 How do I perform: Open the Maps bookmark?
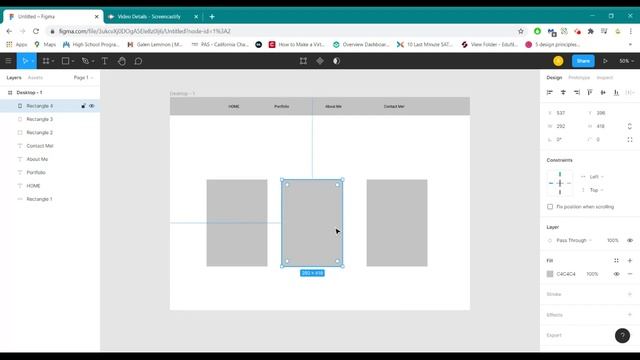pyautogui.click(x=45, y=44)
